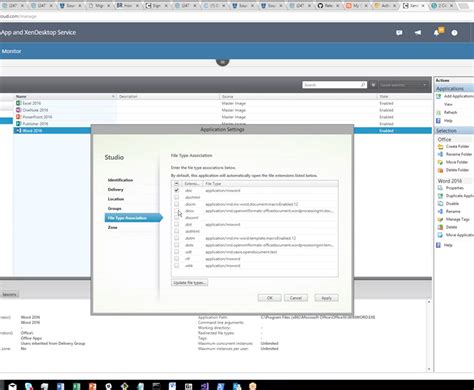Click the Add Applications icon in Actions
Image resolution: width=474 pixels, height=390 pixels.
tap(439, 96)
